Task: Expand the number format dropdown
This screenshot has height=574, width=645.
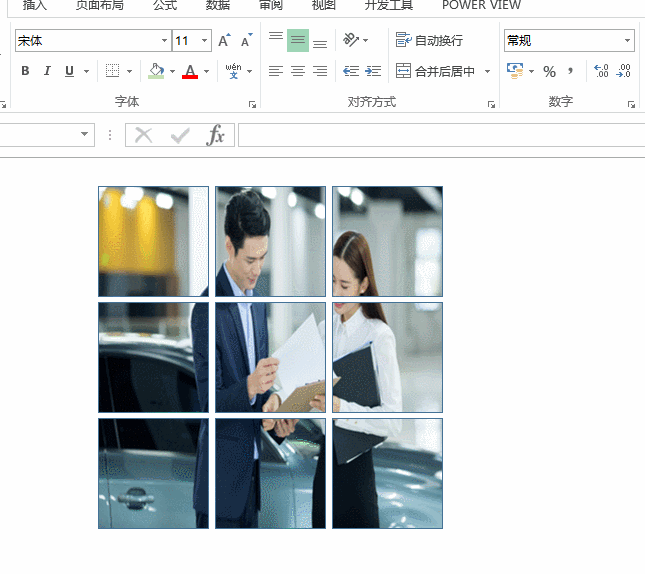Action: (627, 41)
